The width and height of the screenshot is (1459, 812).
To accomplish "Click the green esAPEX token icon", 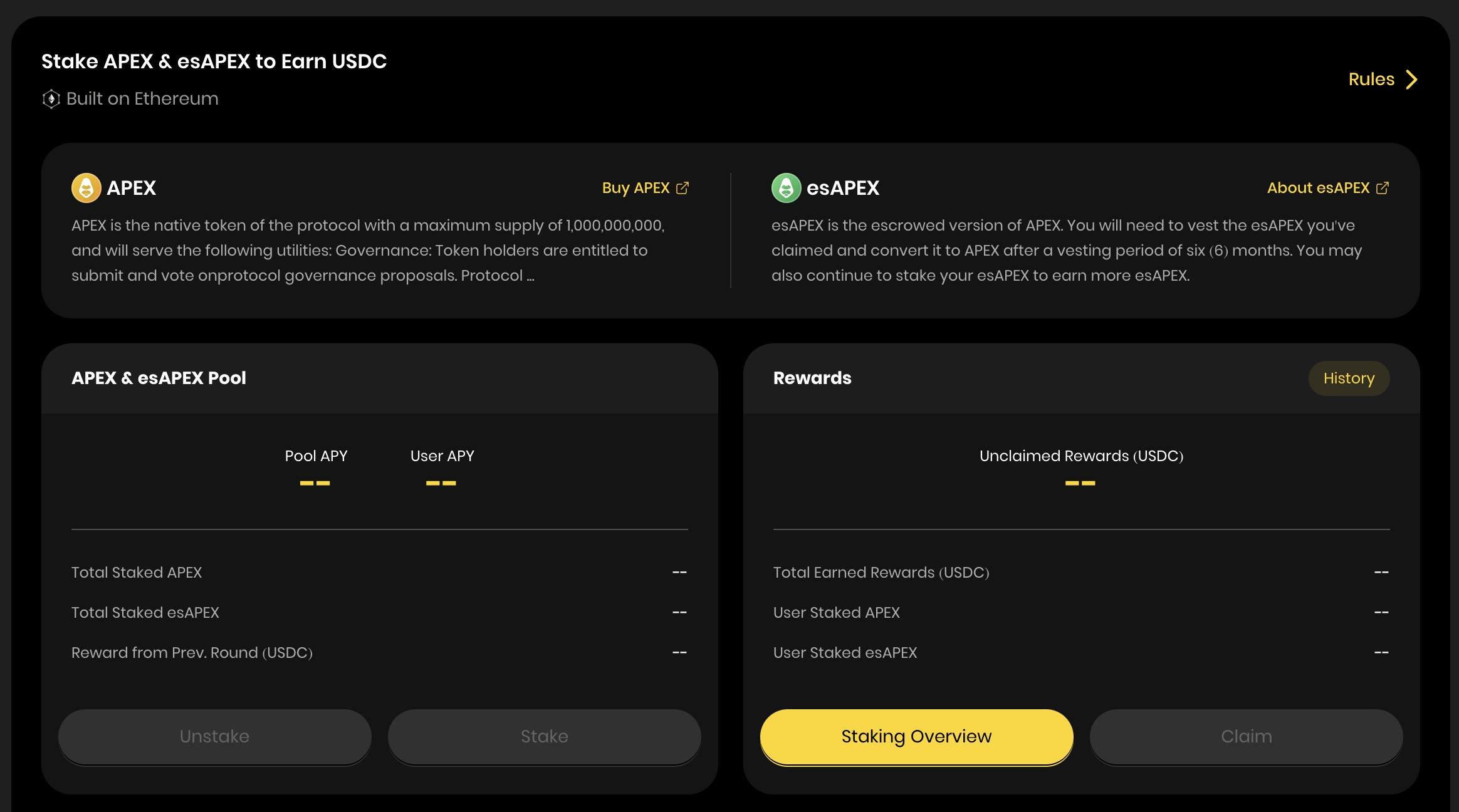I will pos(787,188).
